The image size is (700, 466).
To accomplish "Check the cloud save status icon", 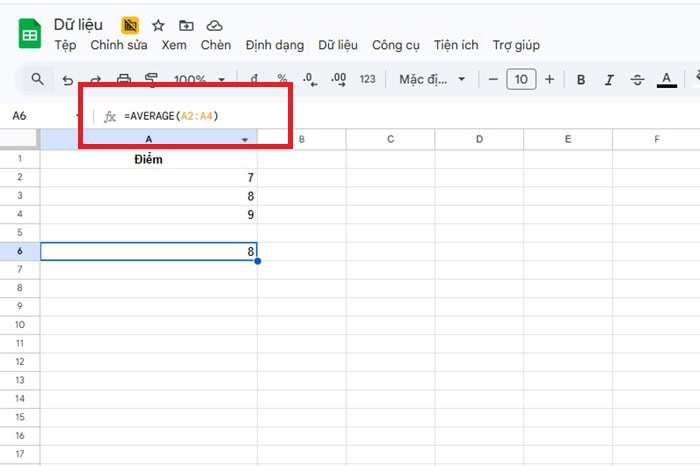I will (214, 25).
